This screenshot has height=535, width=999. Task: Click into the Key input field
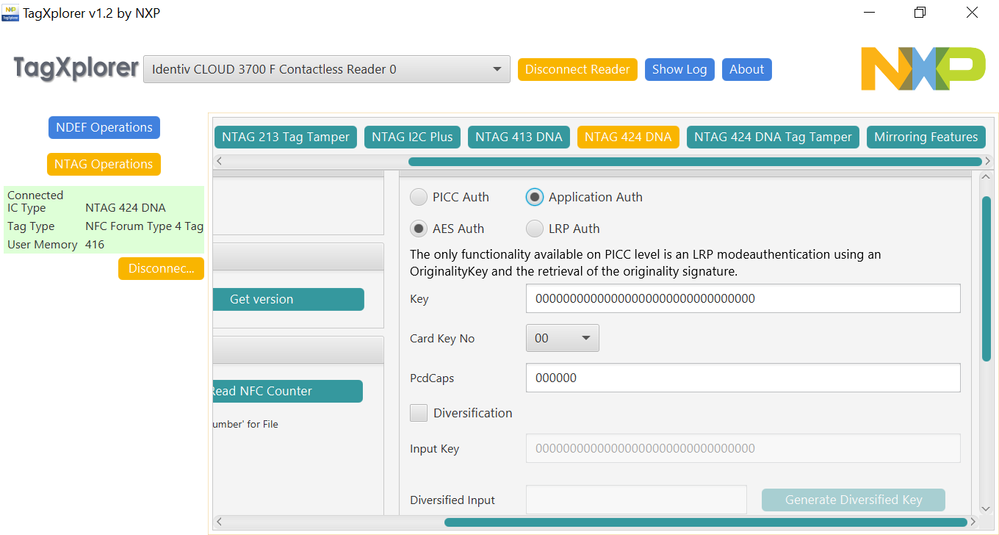tap(743, 299)
